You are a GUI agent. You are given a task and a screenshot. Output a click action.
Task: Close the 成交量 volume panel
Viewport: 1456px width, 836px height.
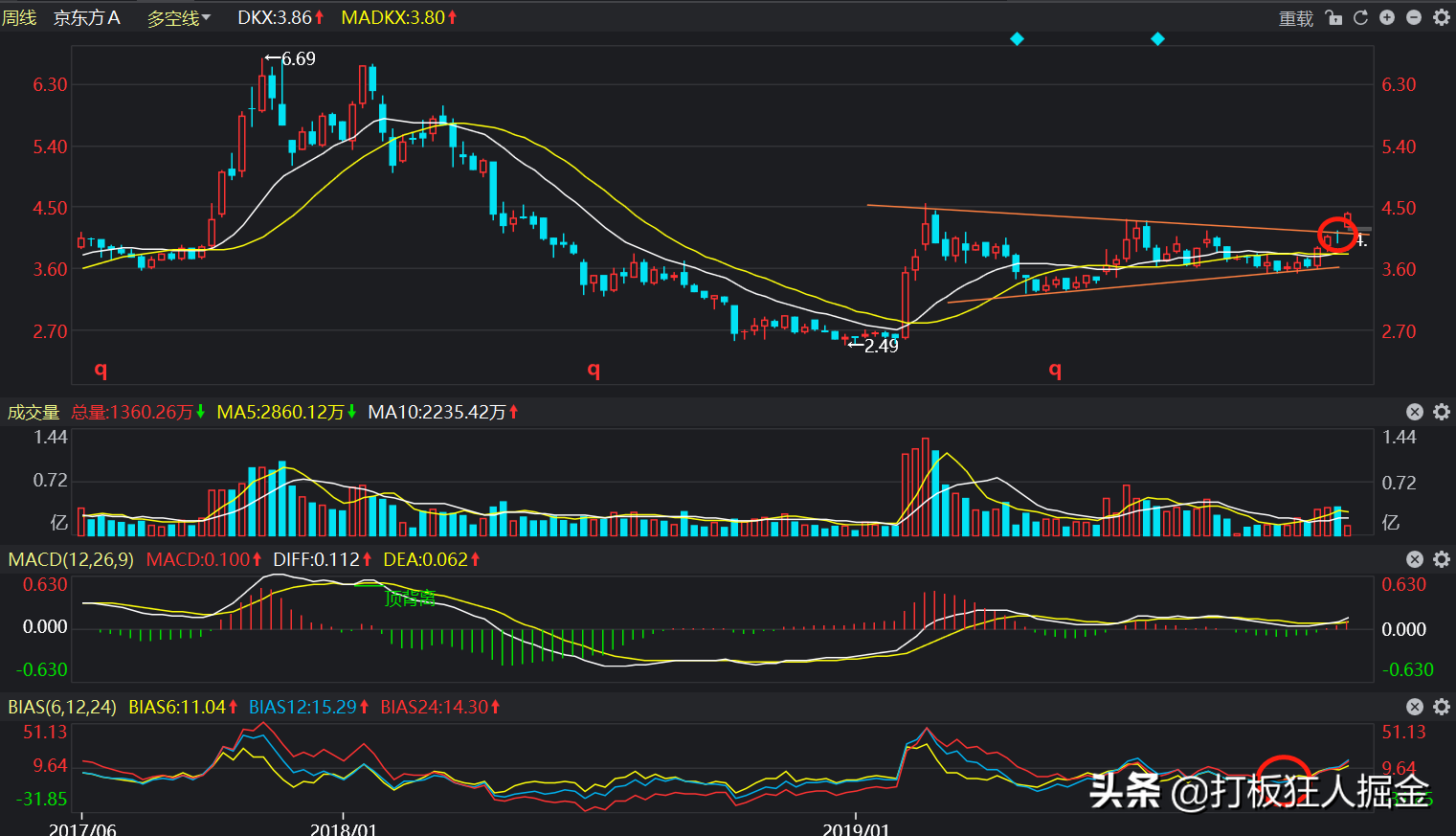[x=1415, y=412]
